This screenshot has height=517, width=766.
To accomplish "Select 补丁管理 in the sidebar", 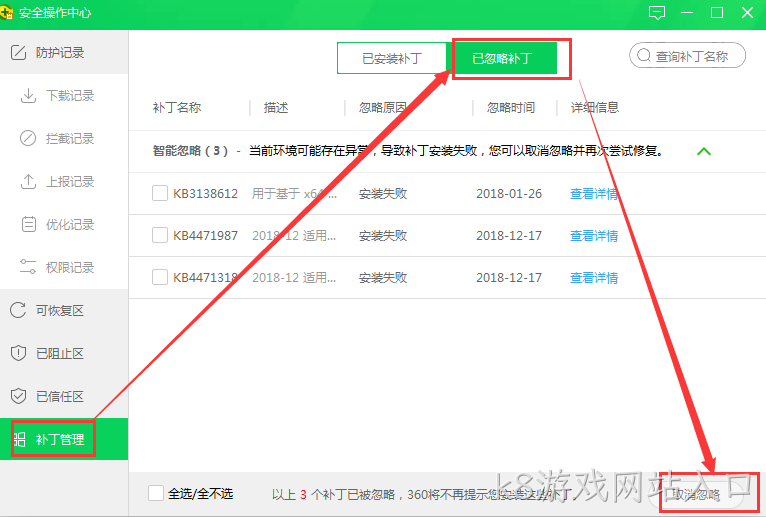I will pyautogui.click(x=64, y=439).
